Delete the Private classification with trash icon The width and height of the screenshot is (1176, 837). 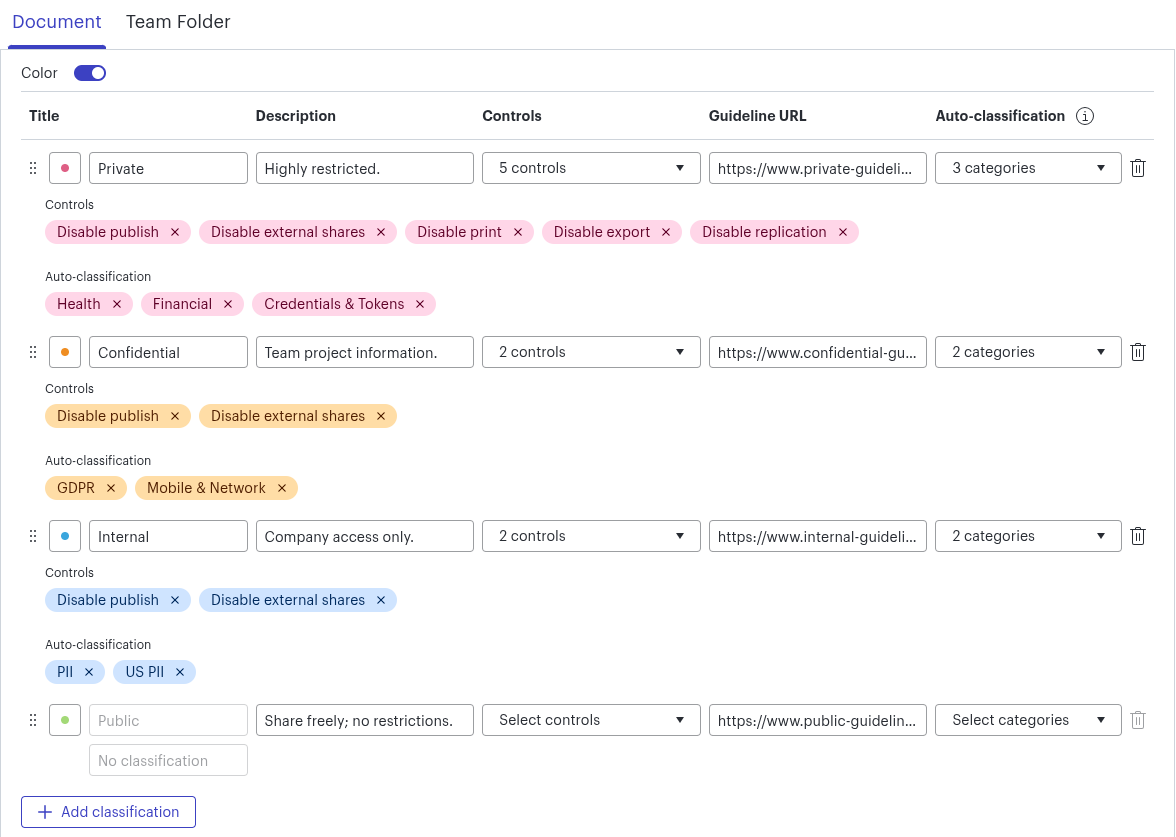tap(1138, 168)
